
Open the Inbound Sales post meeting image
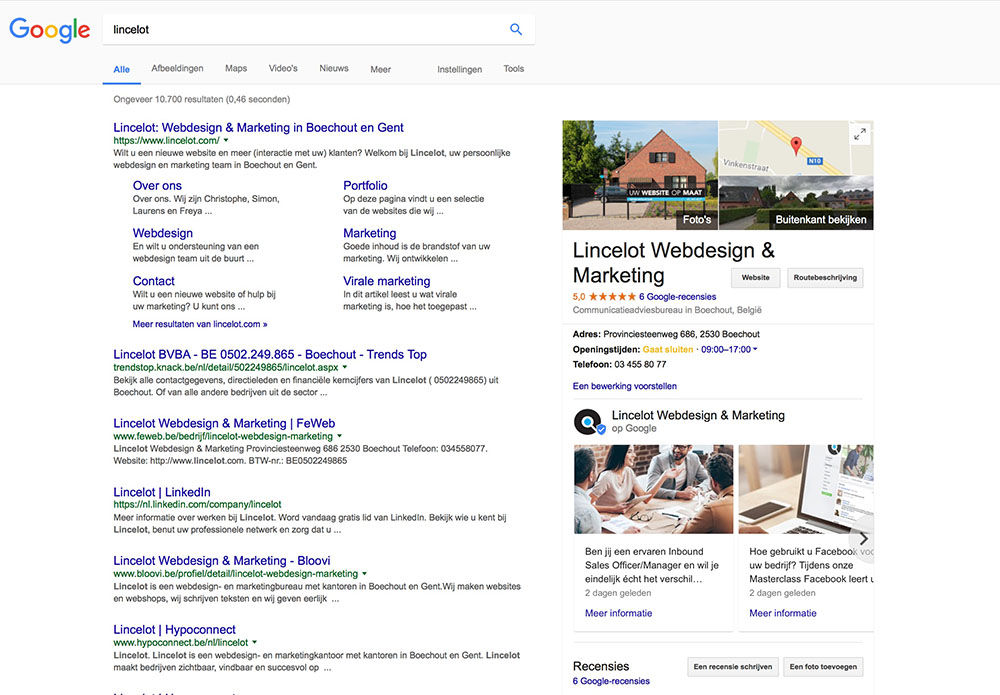pyautogui.click(x=654, y=489)
